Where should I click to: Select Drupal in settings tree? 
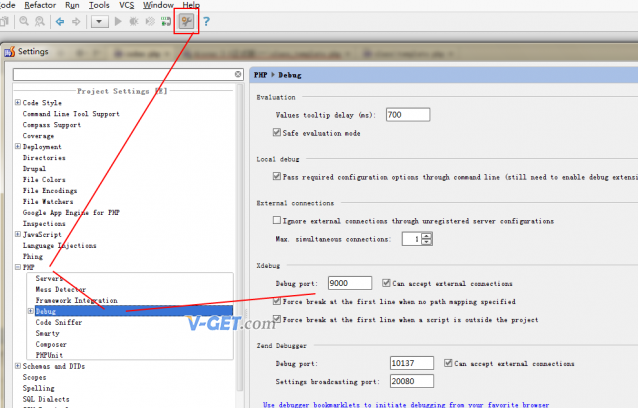click(x=34, y=169)
